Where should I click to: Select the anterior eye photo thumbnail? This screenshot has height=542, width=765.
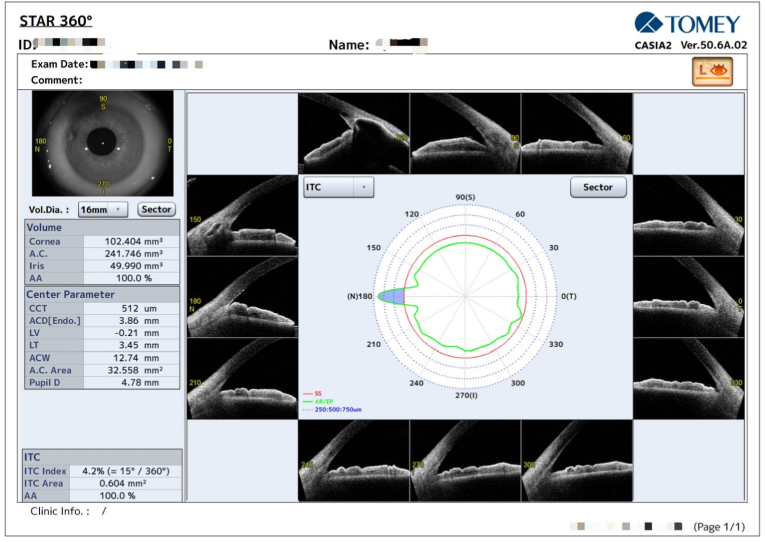pos(103,143)
